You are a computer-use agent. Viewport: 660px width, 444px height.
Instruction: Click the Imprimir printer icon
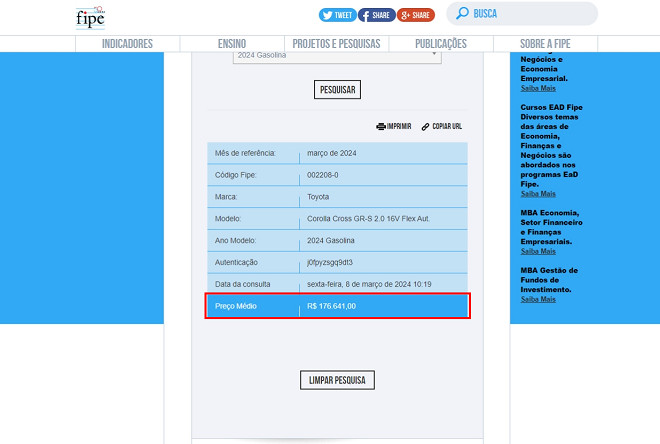[x=381, y=127]
